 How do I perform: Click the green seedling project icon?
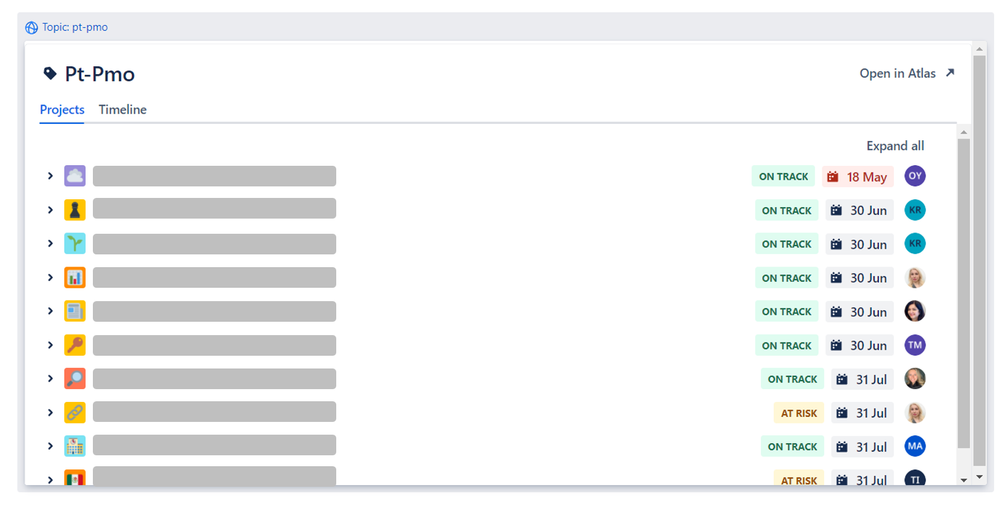[x=75, y=244]
